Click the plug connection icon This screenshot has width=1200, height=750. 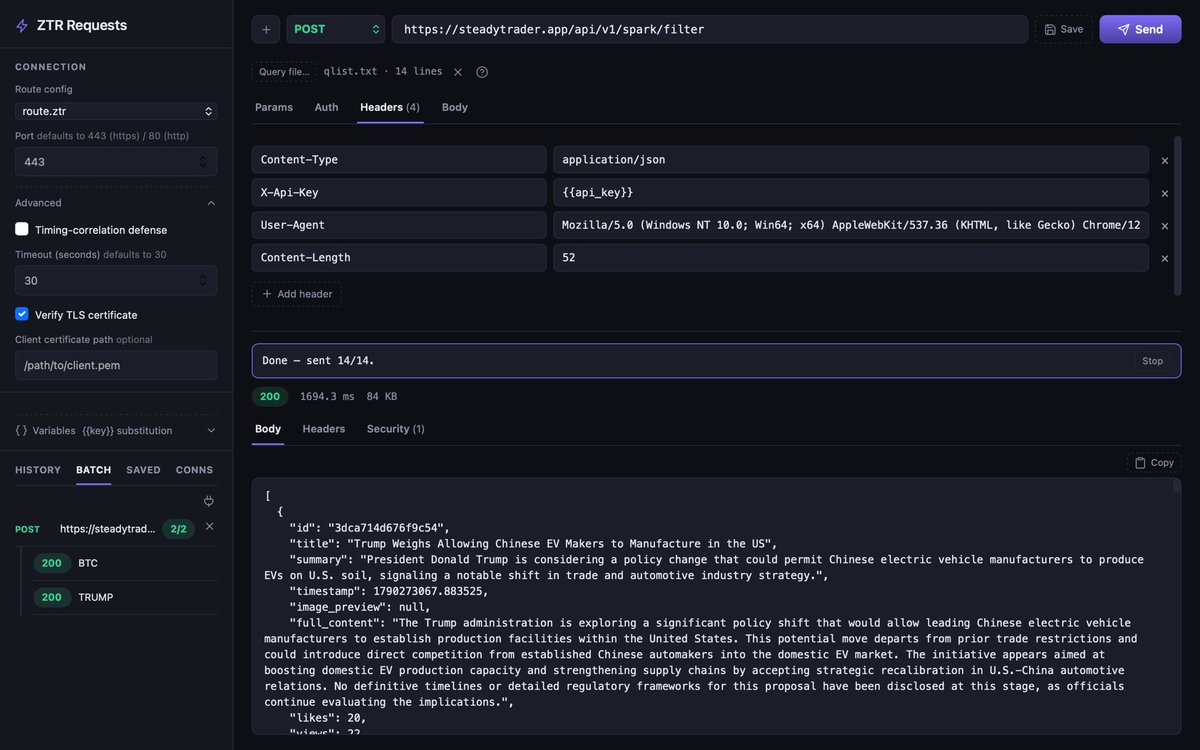(209, 501)
